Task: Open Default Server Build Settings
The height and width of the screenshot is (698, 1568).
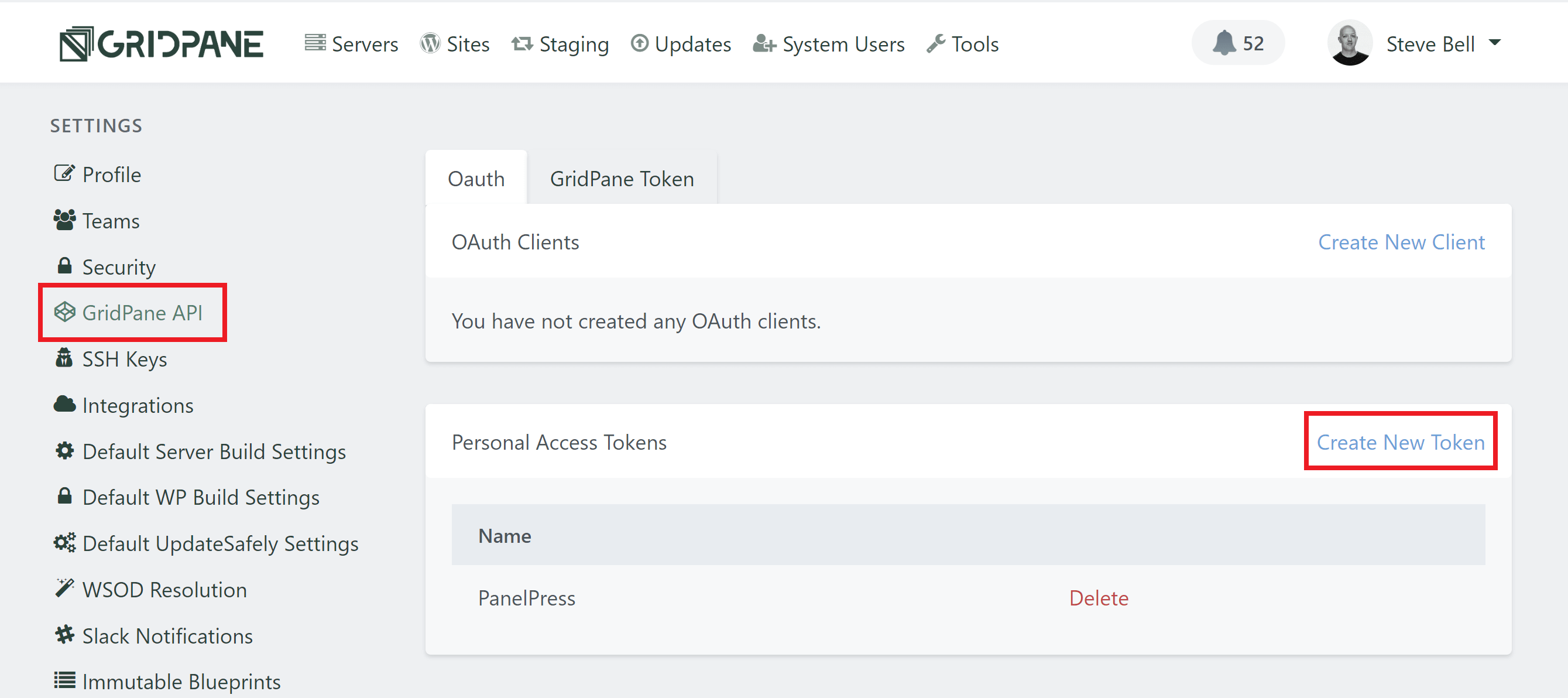Action: tap(214, 452)
